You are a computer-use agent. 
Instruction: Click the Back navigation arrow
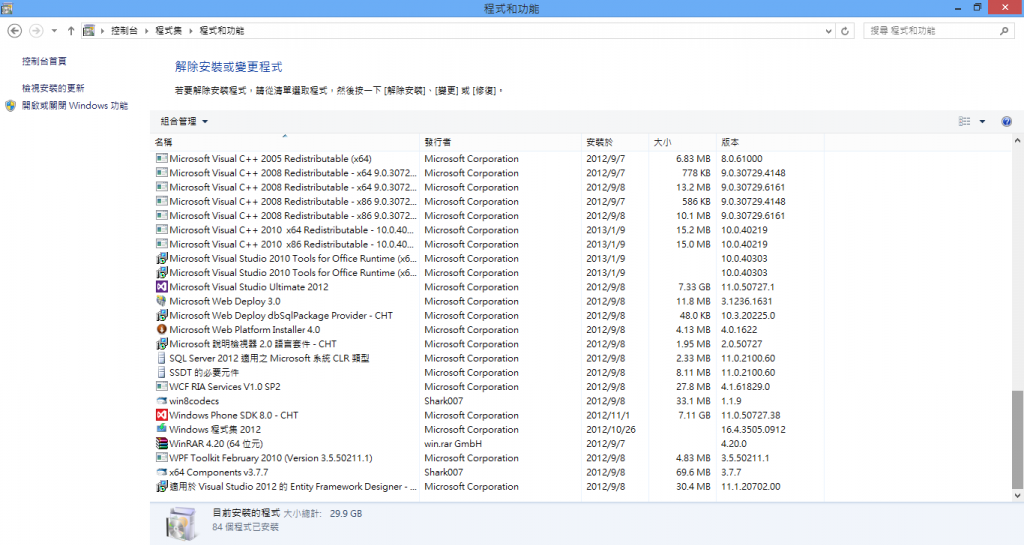(x=14, y=31)
